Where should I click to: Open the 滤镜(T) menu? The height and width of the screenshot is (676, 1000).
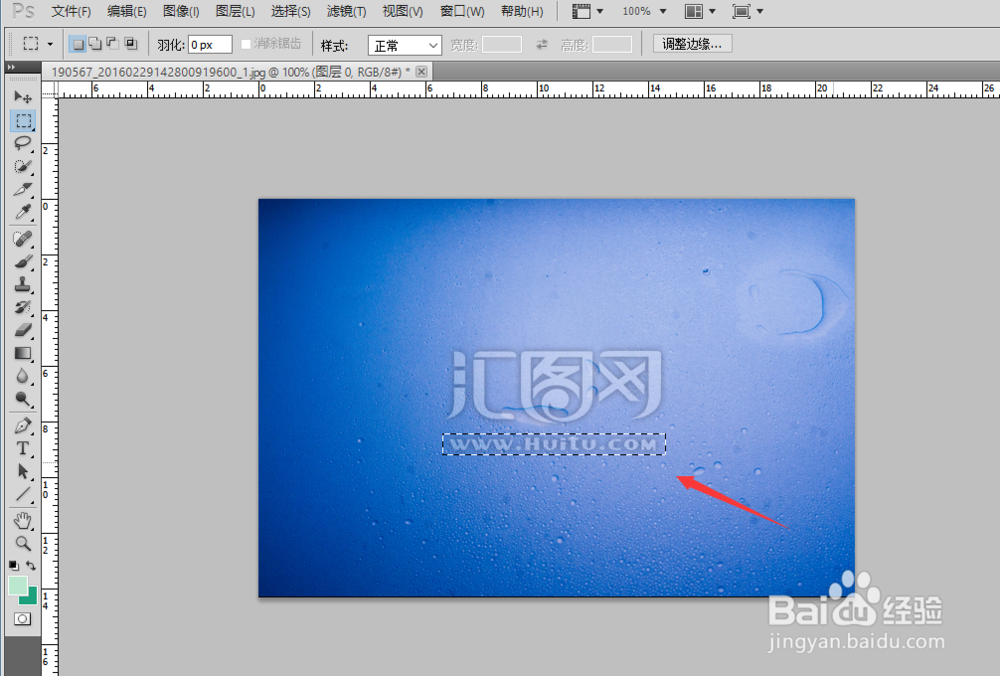point(346,11)
